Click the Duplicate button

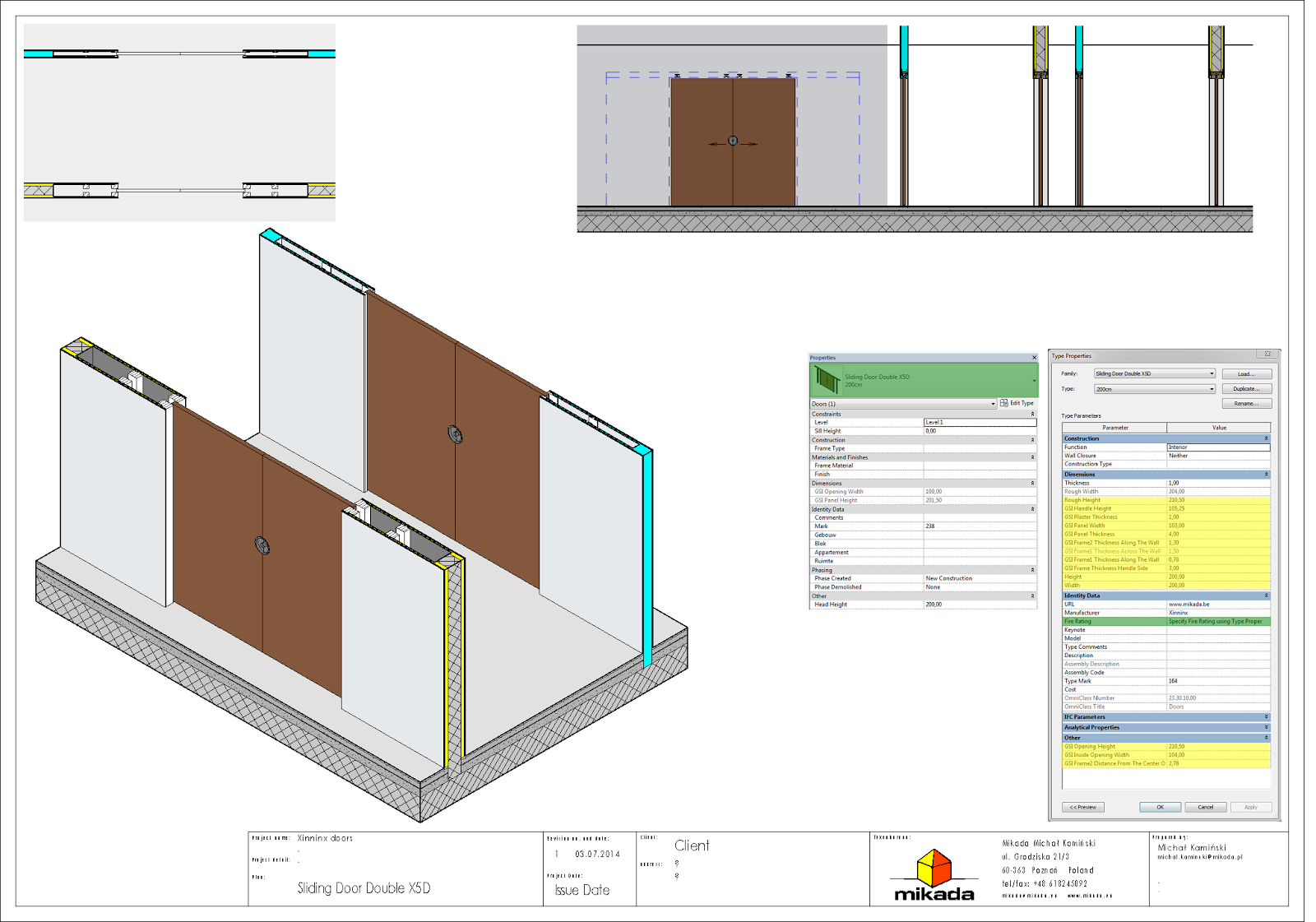pyautogui.click(x=1246, y=388)
